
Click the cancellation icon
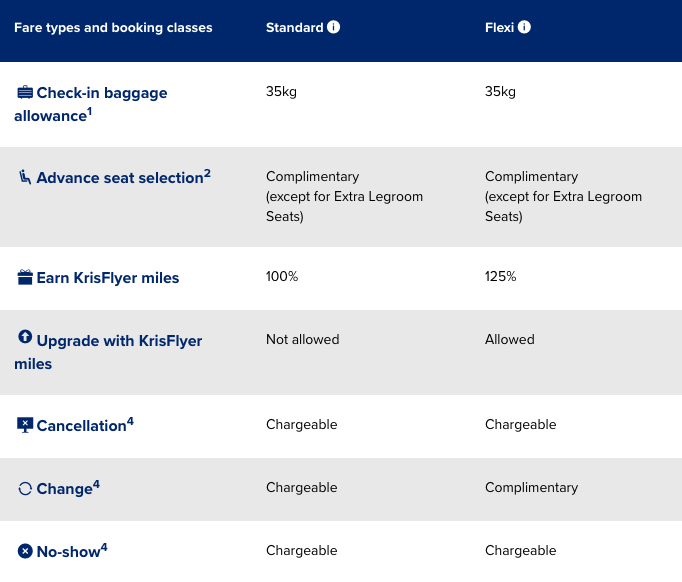tap(25, 425)
